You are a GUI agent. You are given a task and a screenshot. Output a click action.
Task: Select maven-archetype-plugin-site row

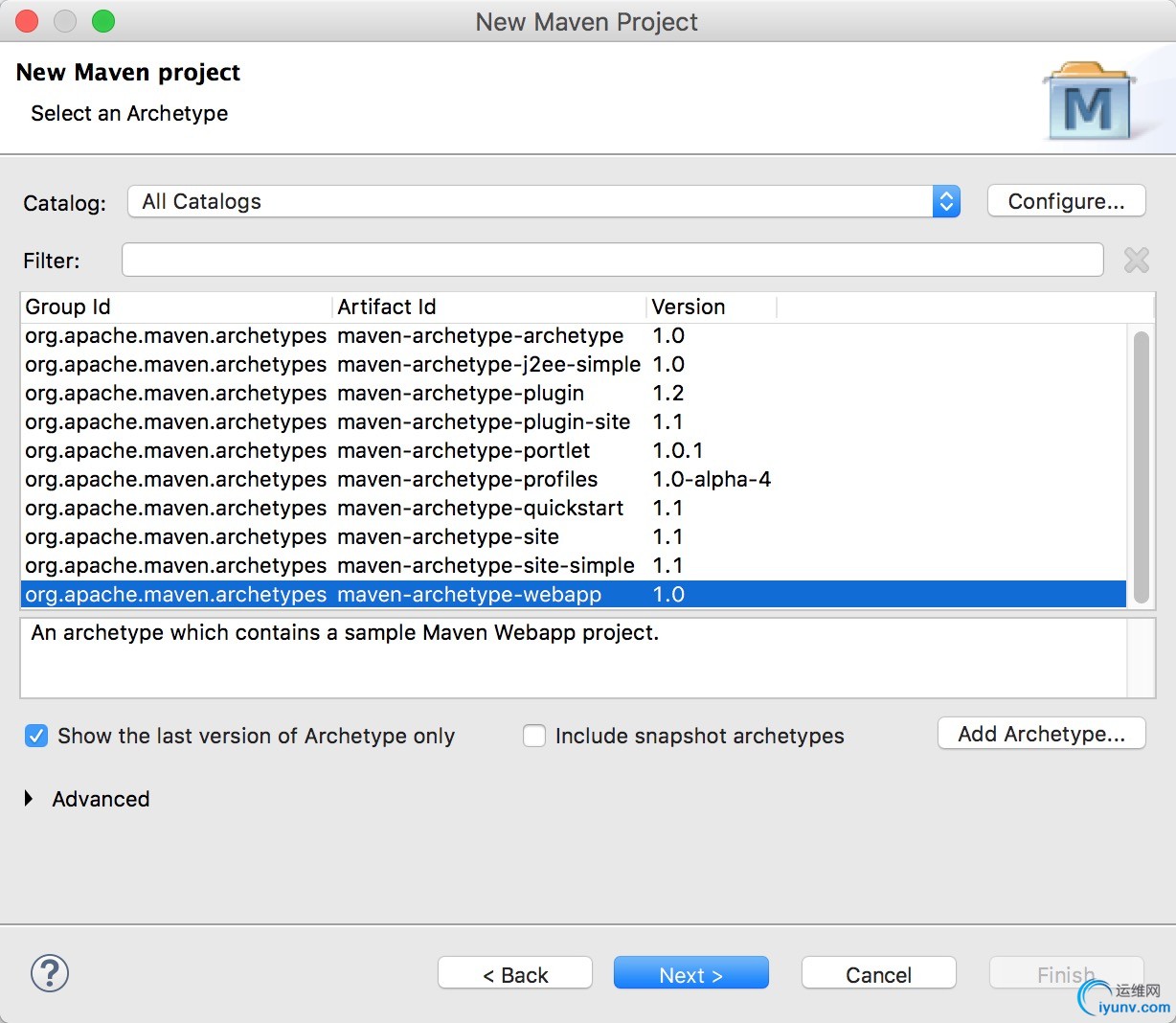click(574, 421)
